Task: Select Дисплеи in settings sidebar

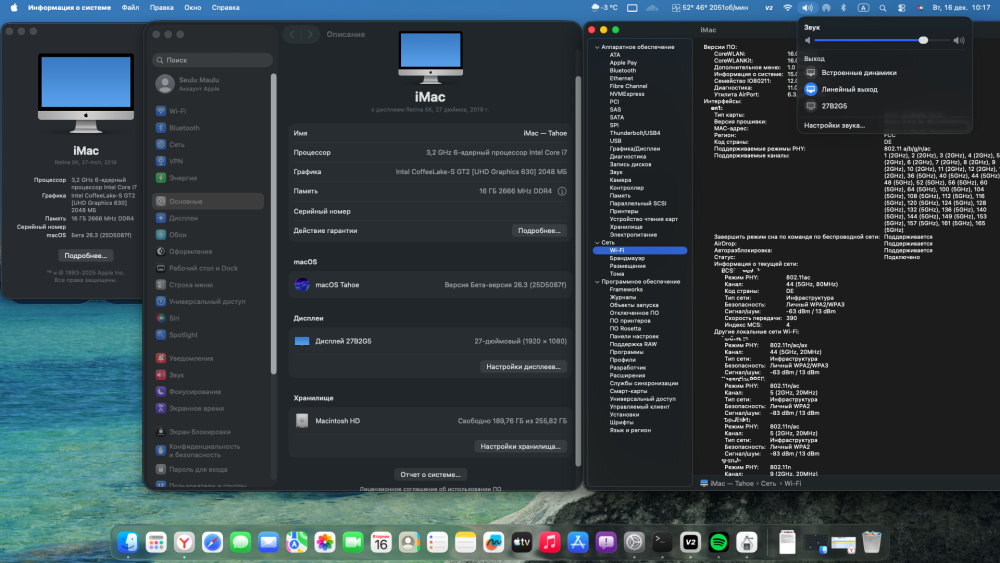Action: [208, 218]
